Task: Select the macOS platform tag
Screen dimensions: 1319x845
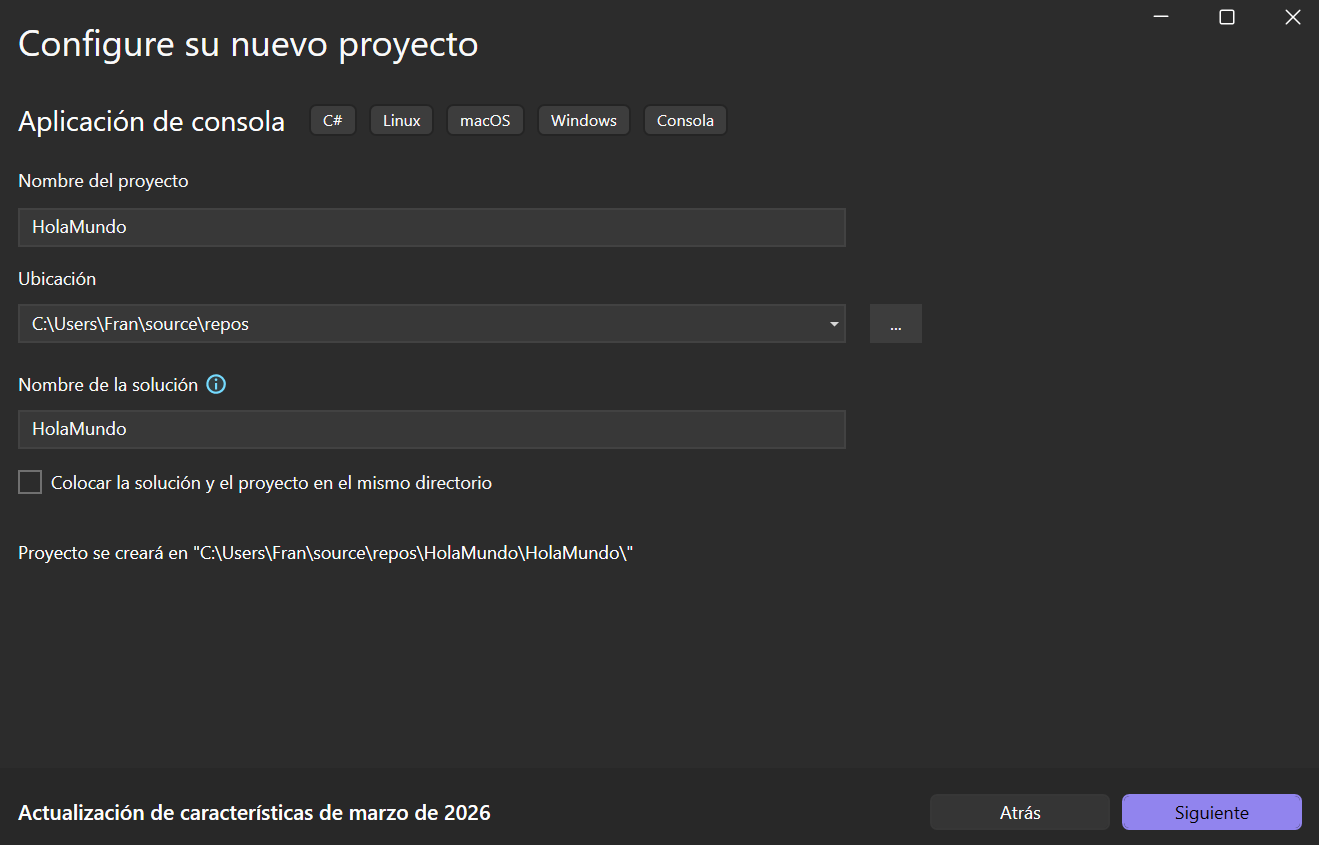Action: click(484, 120)
